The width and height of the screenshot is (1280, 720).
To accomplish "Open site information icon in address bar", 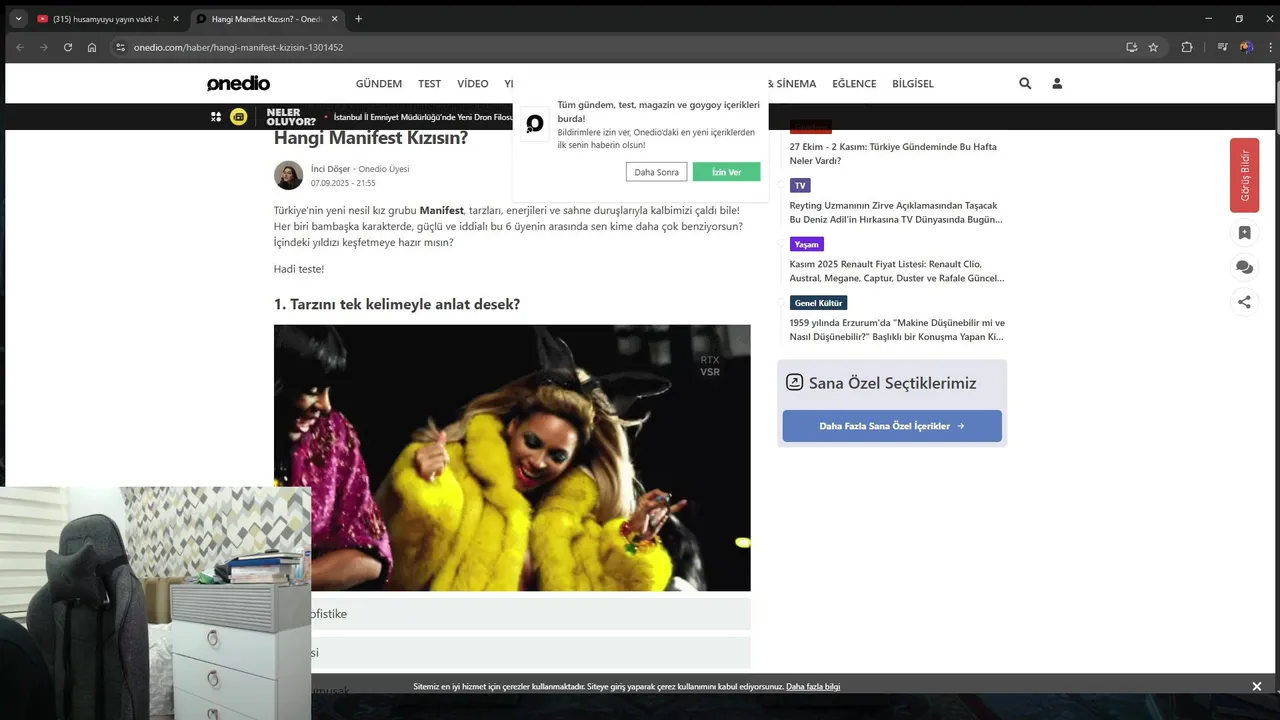I will pos(120,47).
